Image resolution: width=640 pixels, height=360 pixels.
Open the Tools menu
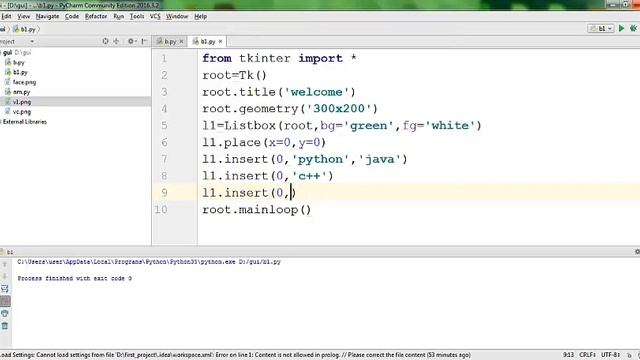[x=137, y=16]
